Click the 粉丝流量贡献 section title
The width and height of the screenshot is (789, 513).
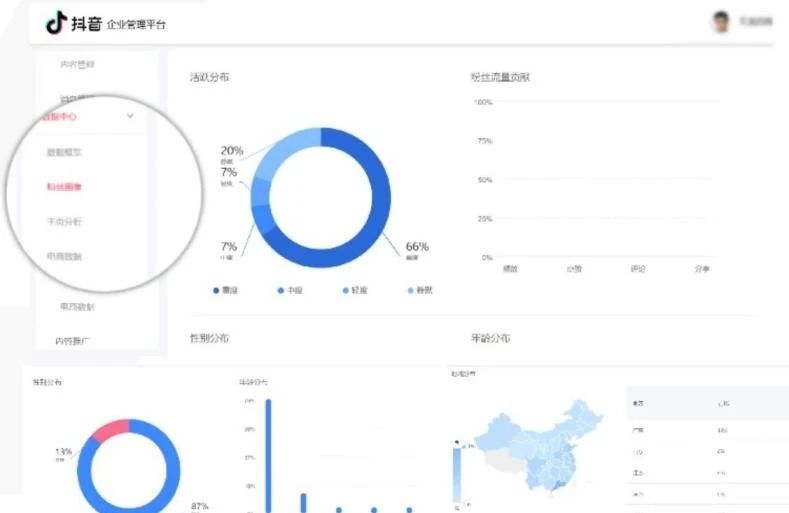point(500,77)
